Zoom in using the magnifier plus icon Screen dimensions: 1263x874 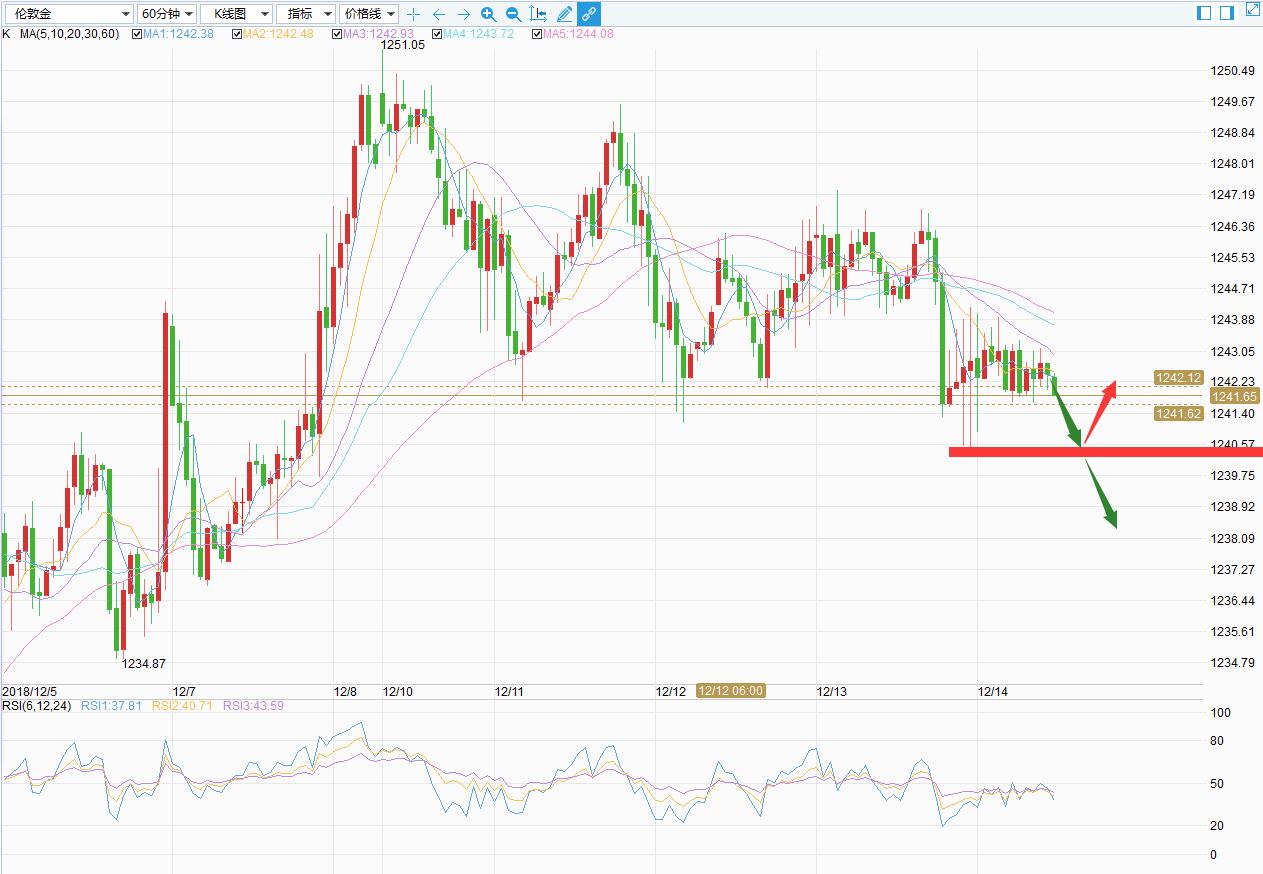coord(488,14)
